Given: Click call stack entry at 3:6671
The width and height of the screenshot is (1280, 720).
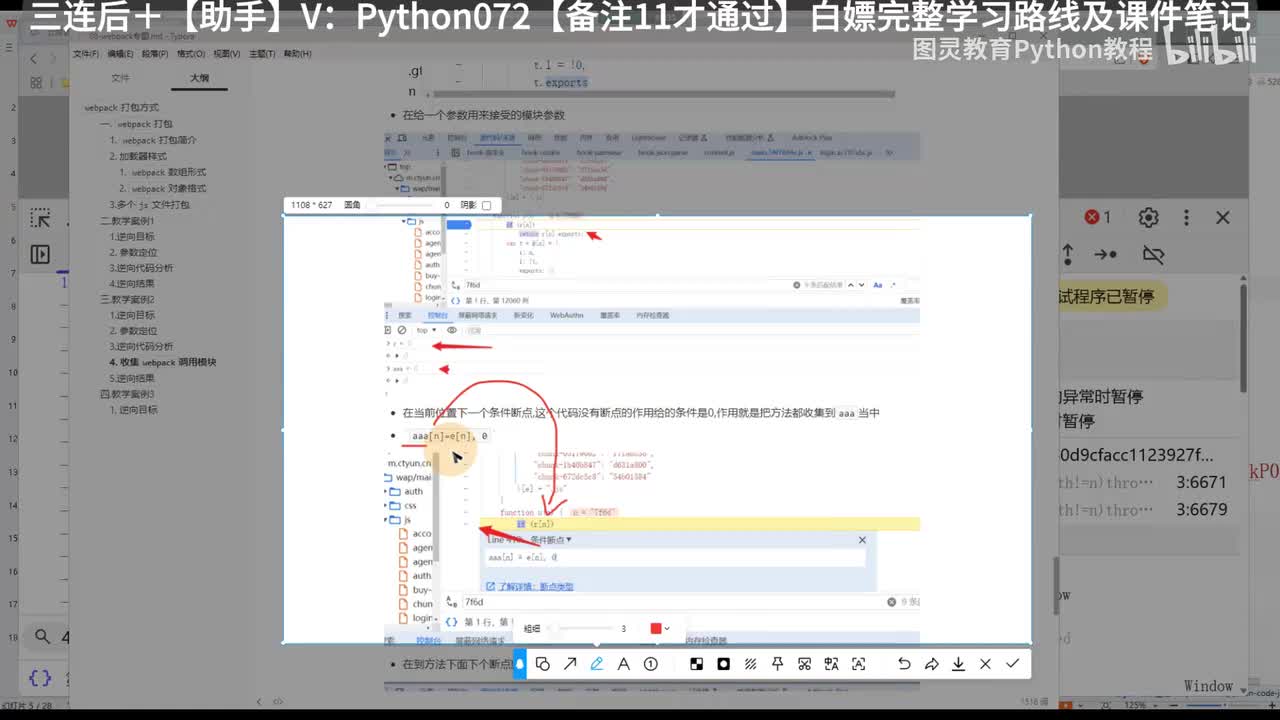Looking at the screenshot, I should [1201, 482].
